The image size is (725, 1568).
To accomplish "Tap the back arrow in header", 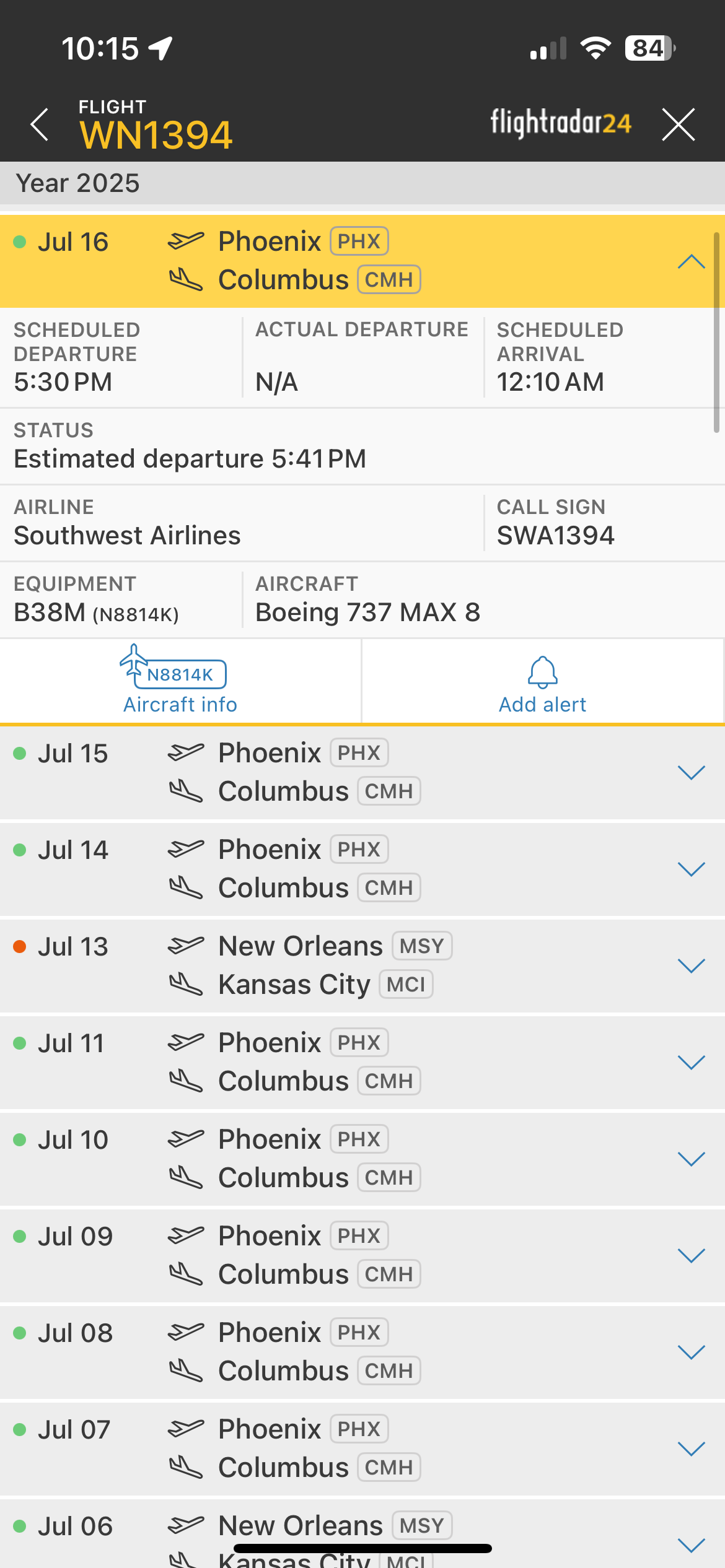I will pyautogui.click(x=40, y=124).
